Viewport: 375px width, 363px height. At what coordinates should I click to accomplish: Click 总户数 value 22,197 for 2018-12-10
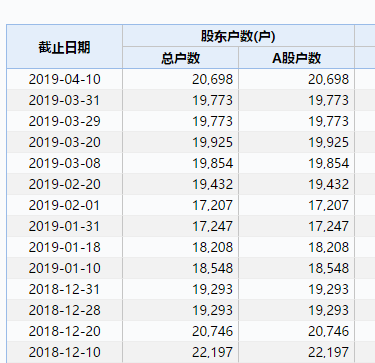point(213,352)
